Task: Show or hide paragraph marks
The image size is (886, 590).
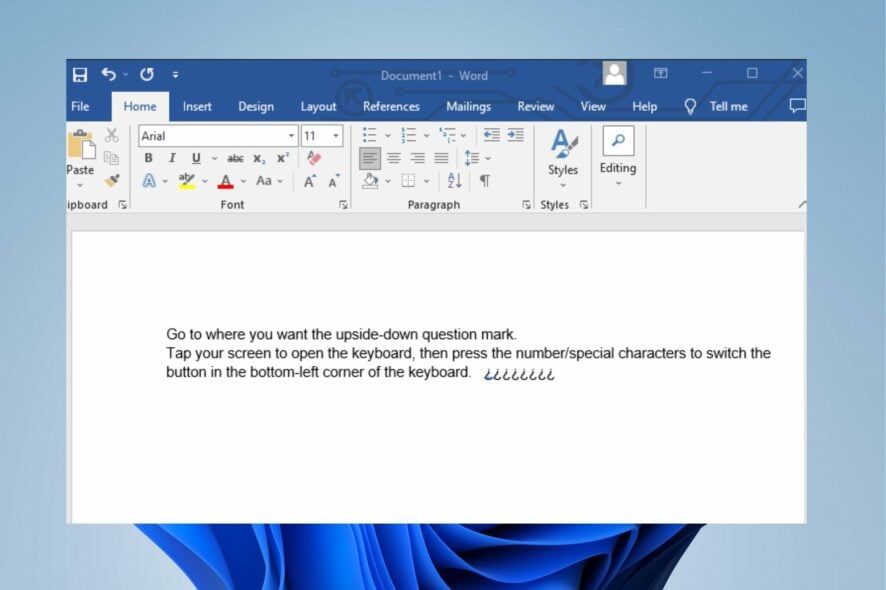Action: tap(484, 181)
